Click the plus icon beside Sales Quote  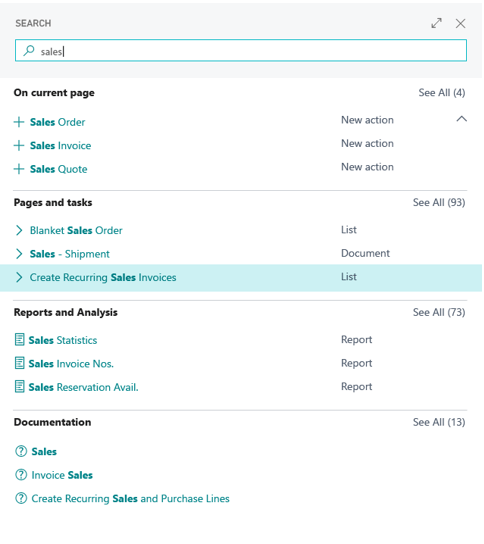pos(19,169)
